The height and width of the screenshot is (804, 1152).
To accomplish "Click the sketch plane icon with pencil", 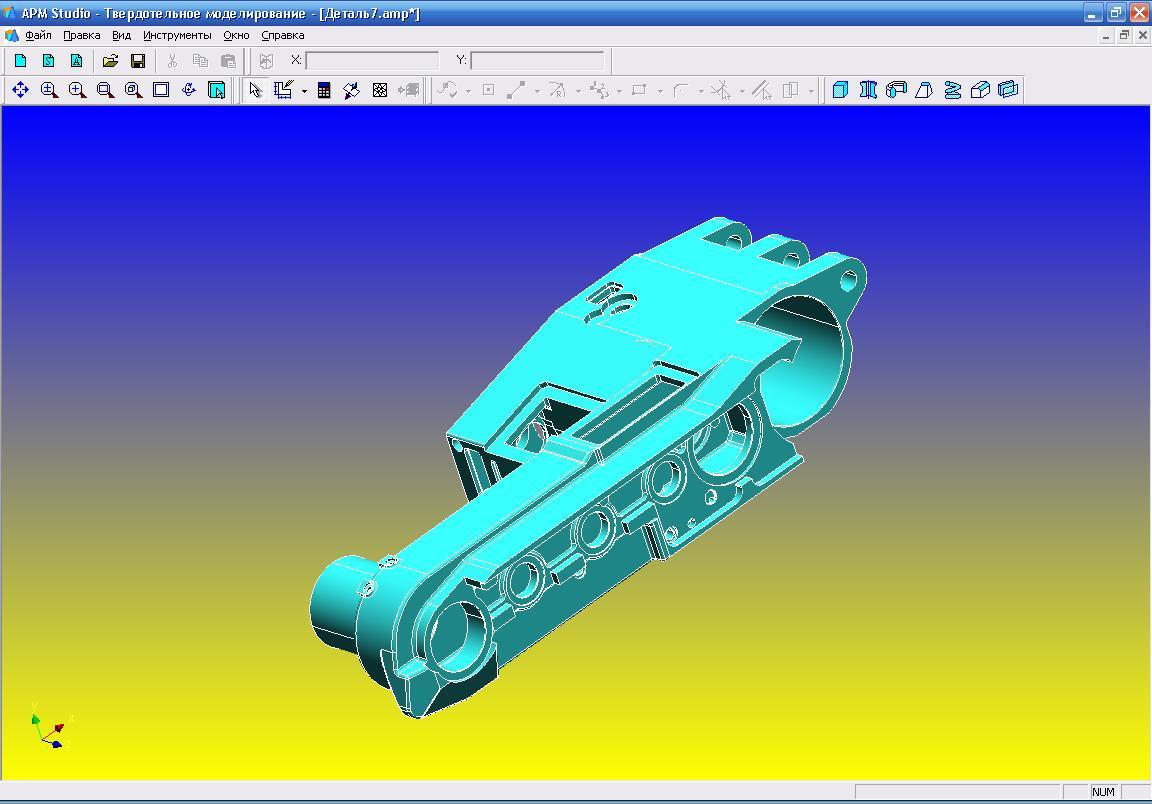I will (x=284, y=90).
